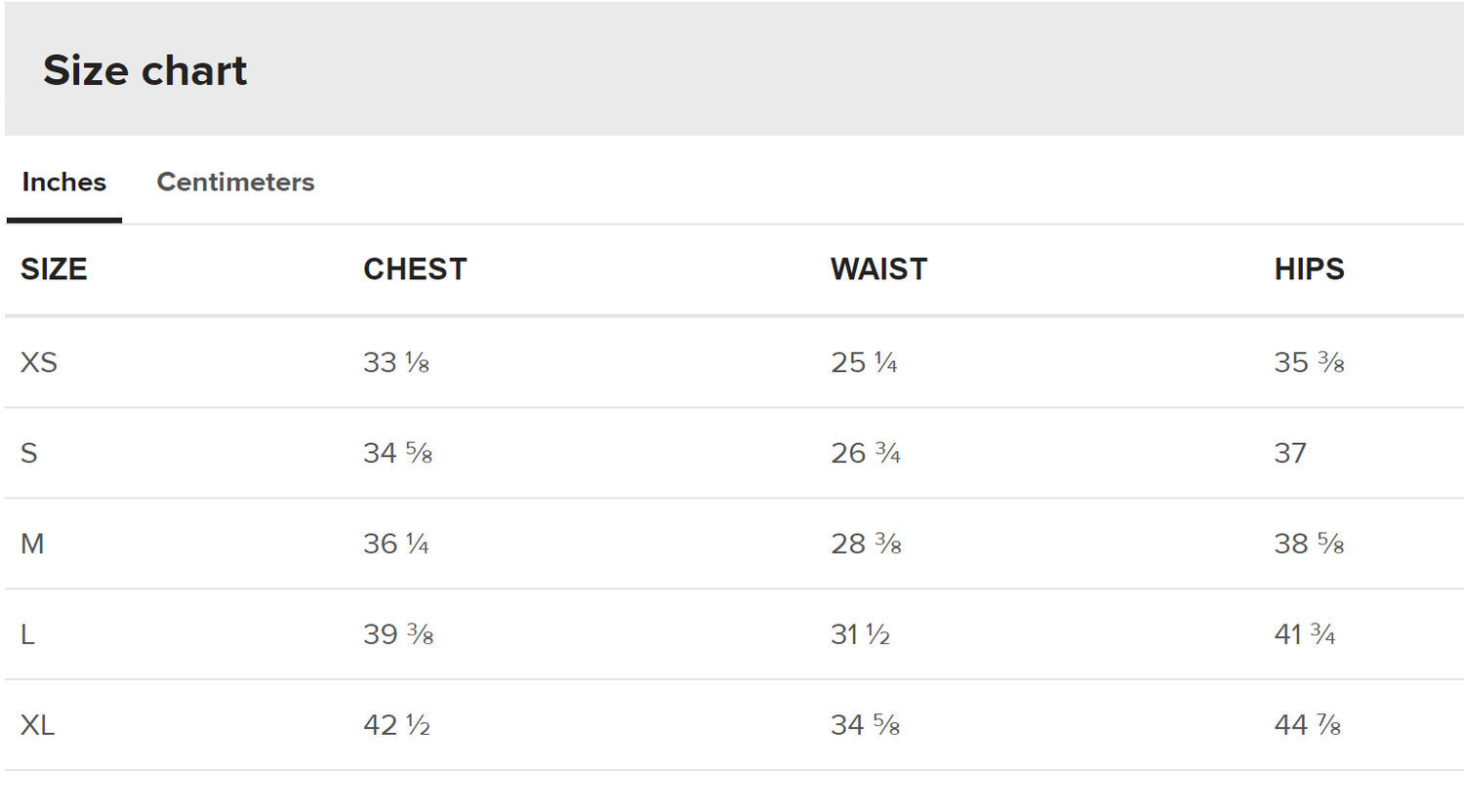Click the WAIST column header
The width and height of the screenshot is (1464, 812).
coord(878,269)
